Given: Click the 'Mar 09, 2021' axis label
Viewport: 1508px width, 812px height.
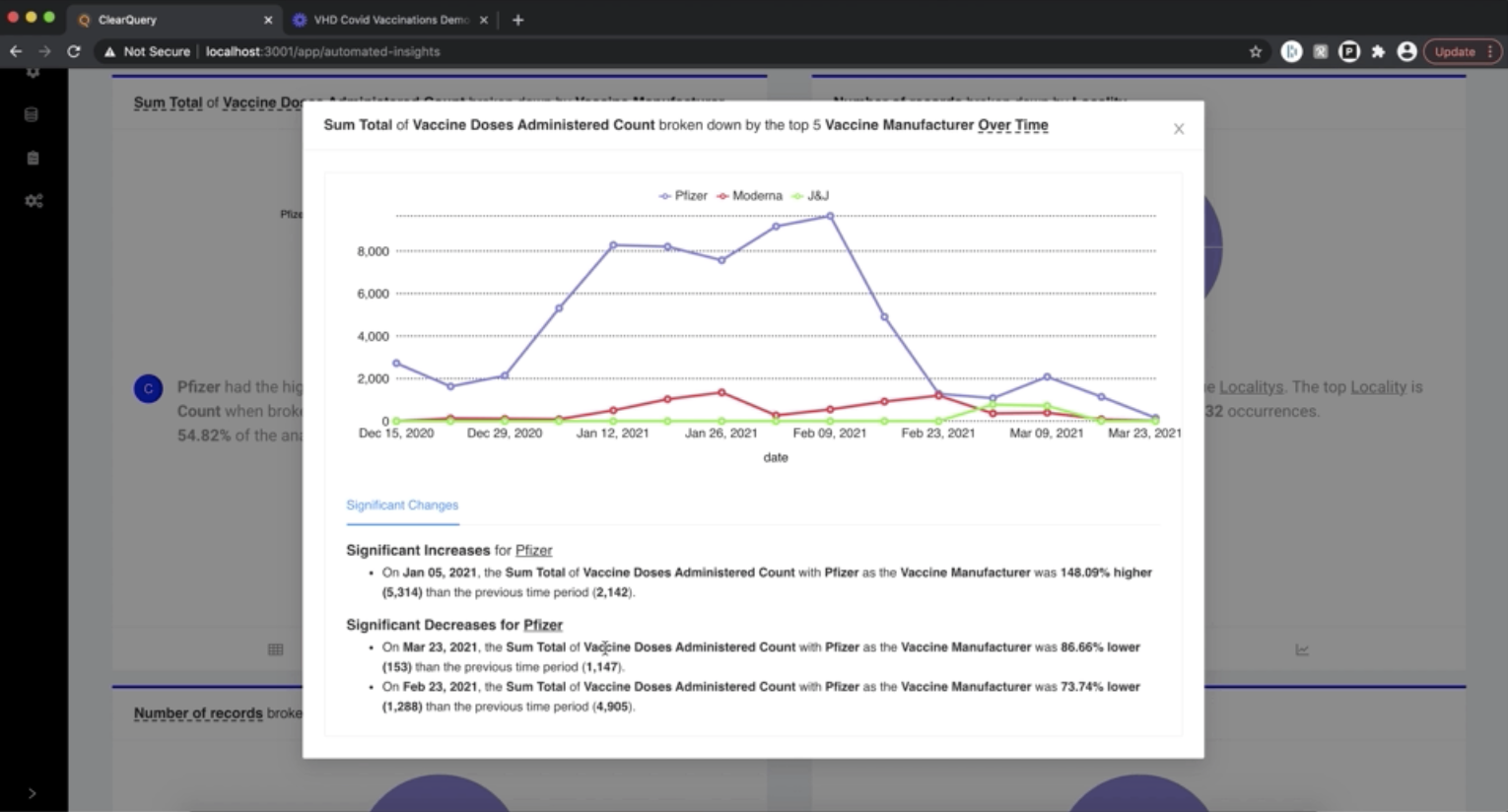Looking at the screenshot, I should tap(1047, 434).
